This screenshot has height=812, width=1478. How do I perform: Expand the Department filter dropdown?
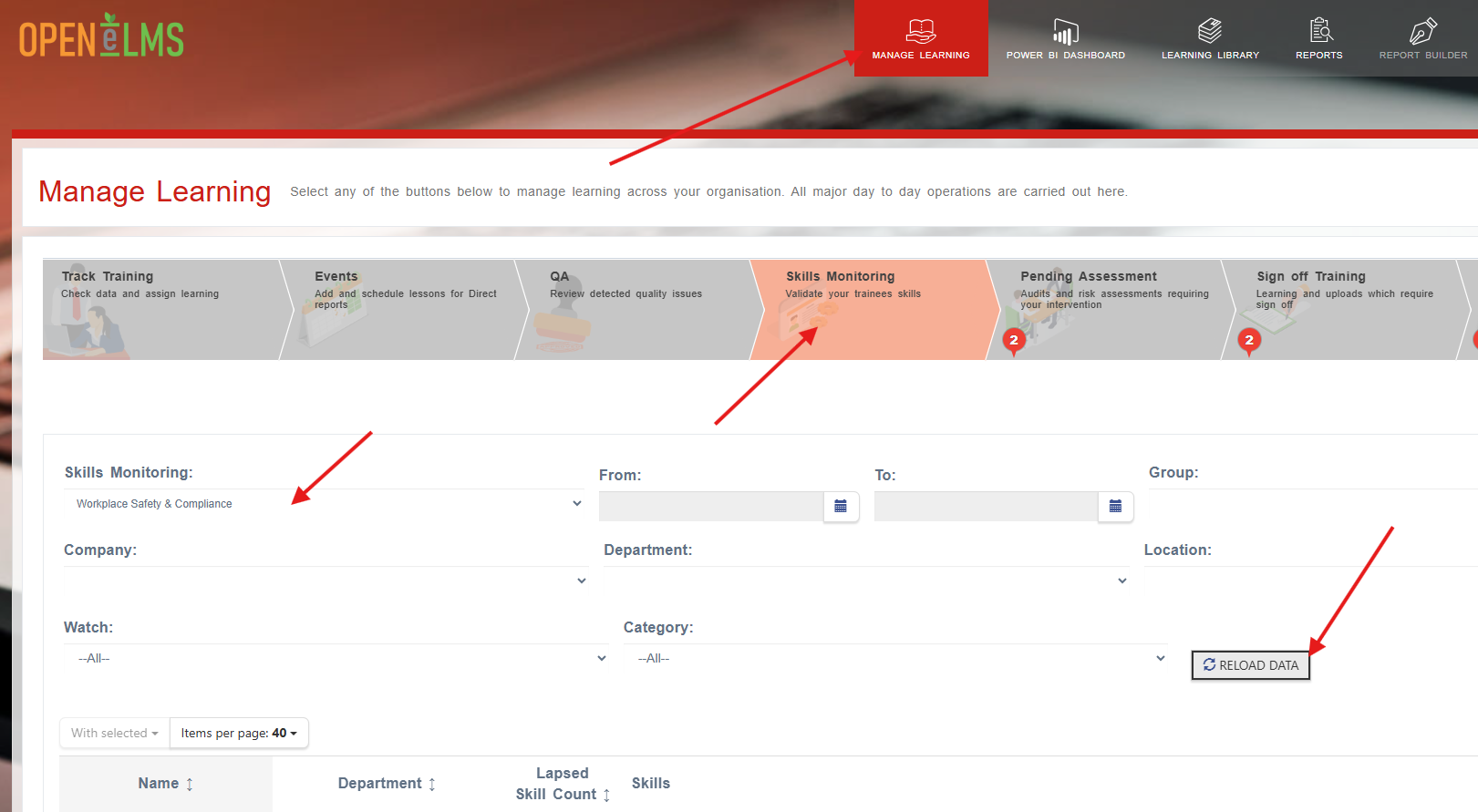click(x=866, y=581)
